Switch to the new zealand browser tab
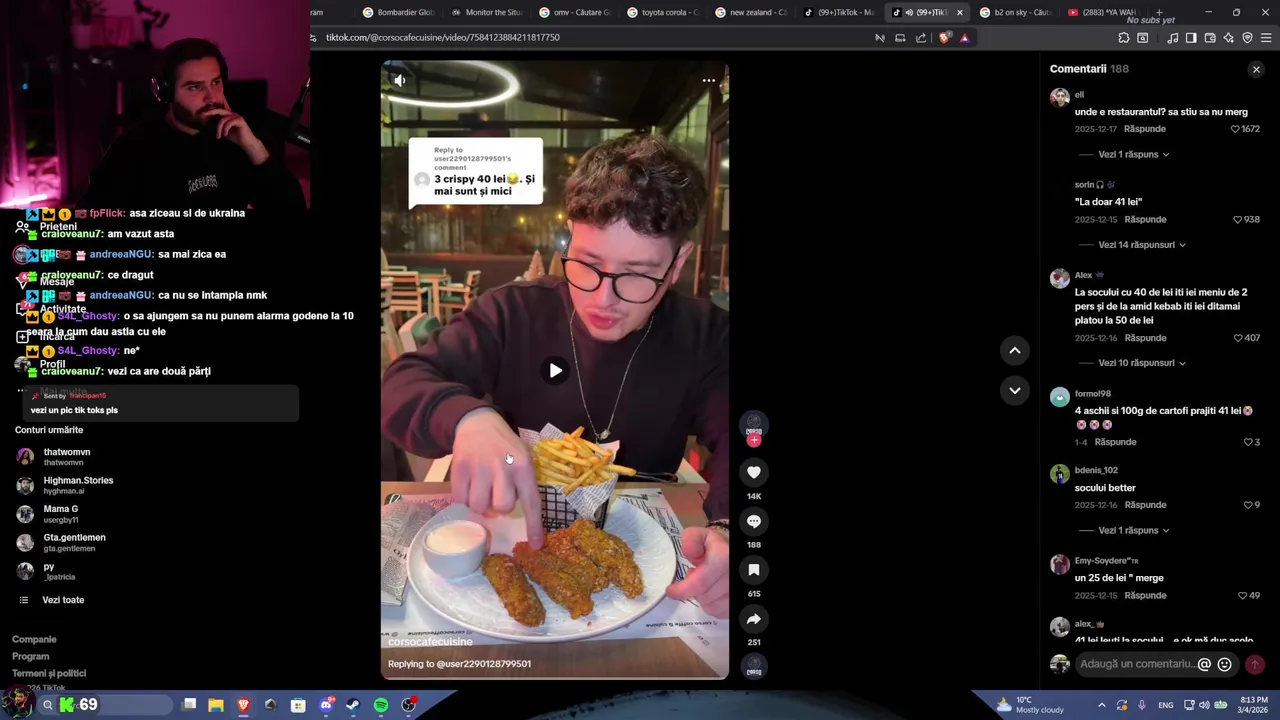Screen dimensions: 1280x720 point(750,12)
